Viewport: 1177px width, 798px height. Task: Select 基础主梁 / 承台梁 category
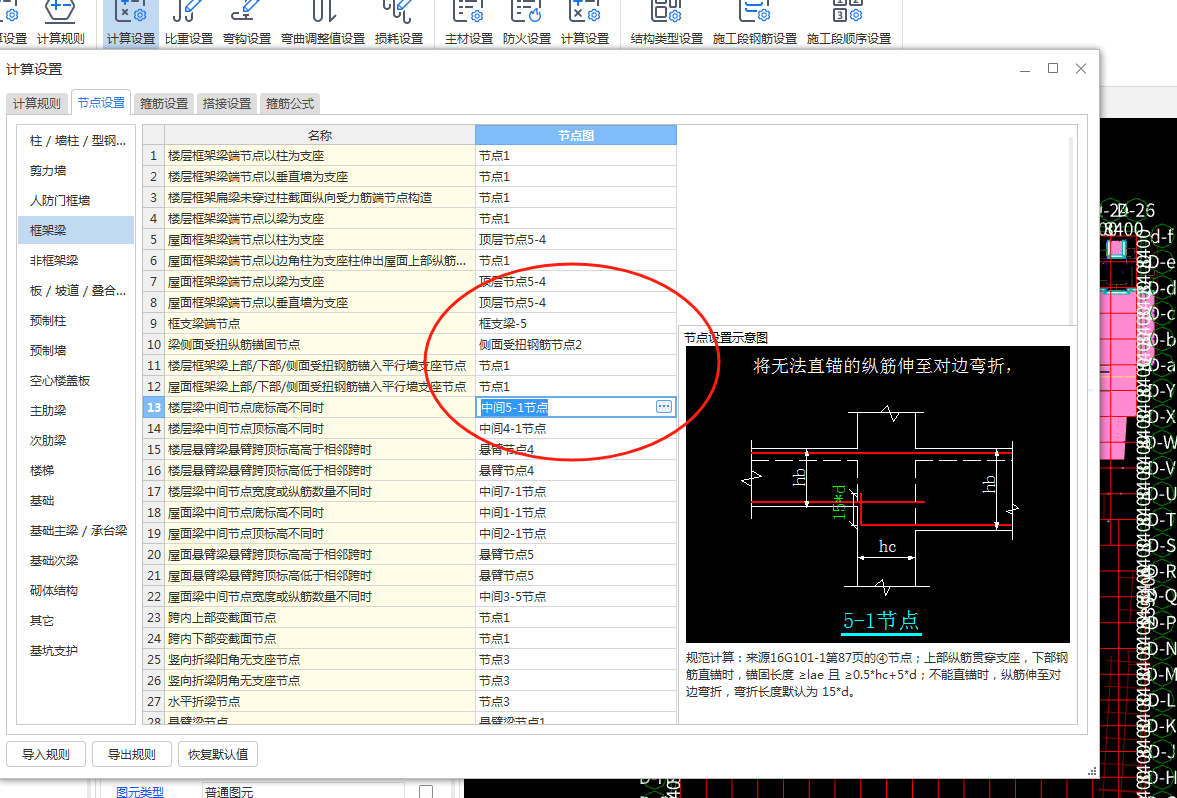[x=77, y=531]
